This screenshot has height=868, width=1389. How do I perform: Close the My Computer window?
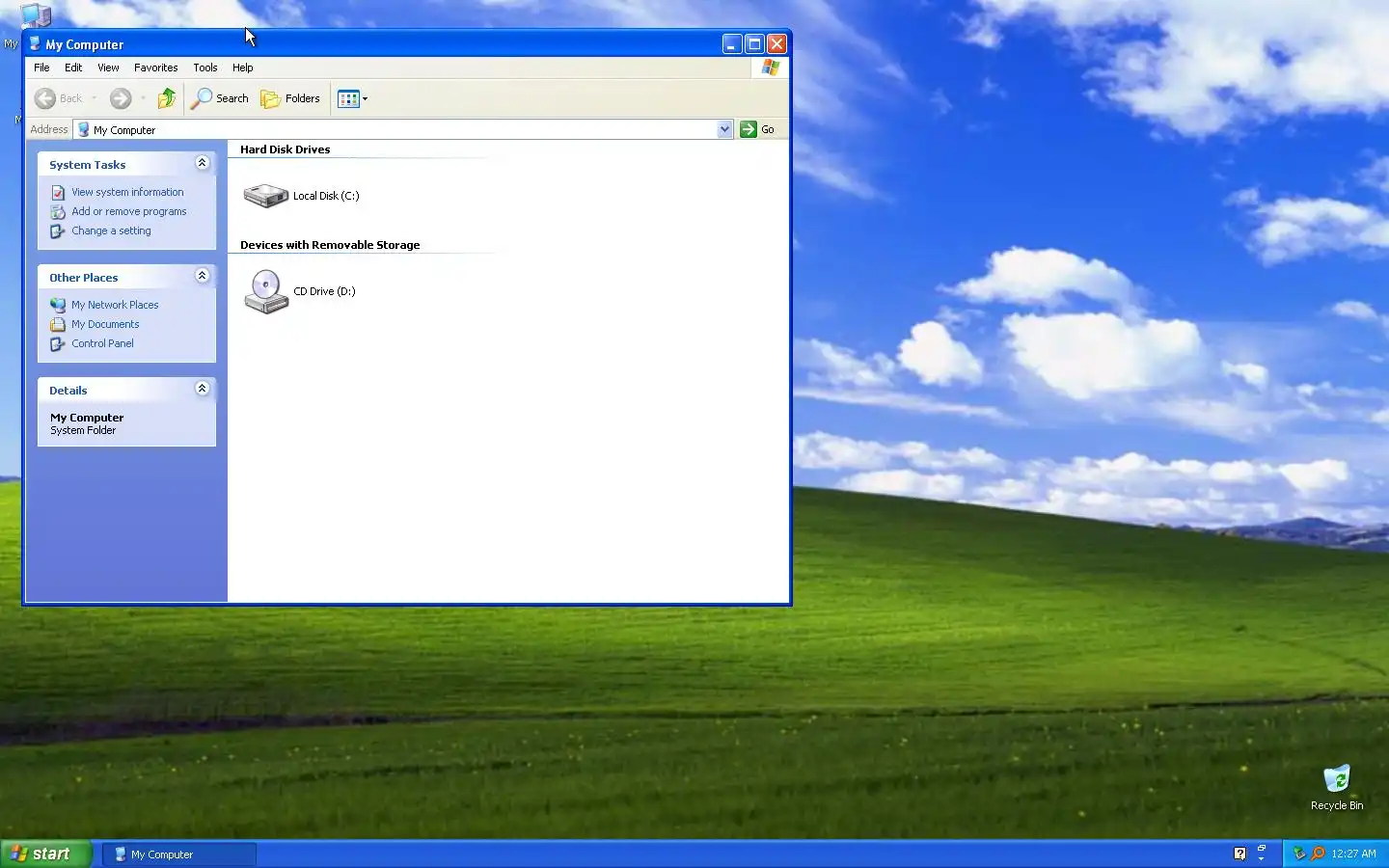776,43
